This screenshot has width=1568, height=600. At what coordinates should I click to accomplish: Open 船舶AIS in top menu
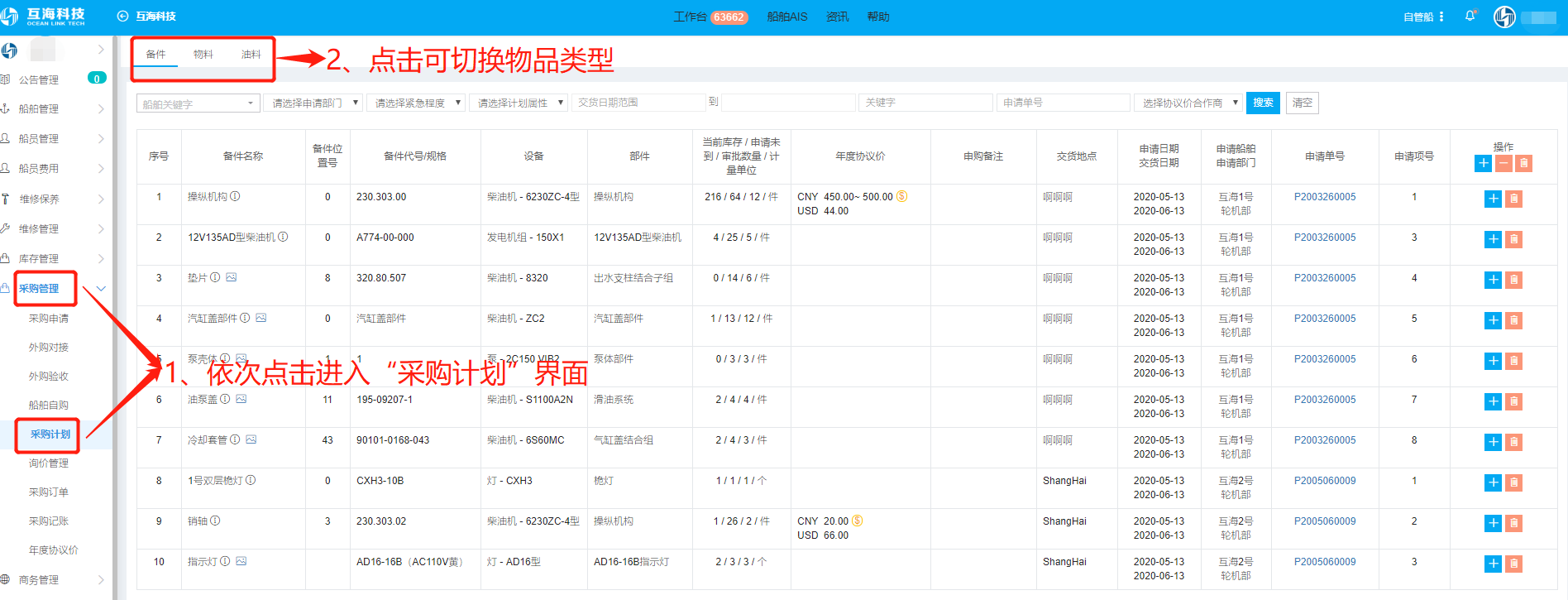tap(786, 17)
